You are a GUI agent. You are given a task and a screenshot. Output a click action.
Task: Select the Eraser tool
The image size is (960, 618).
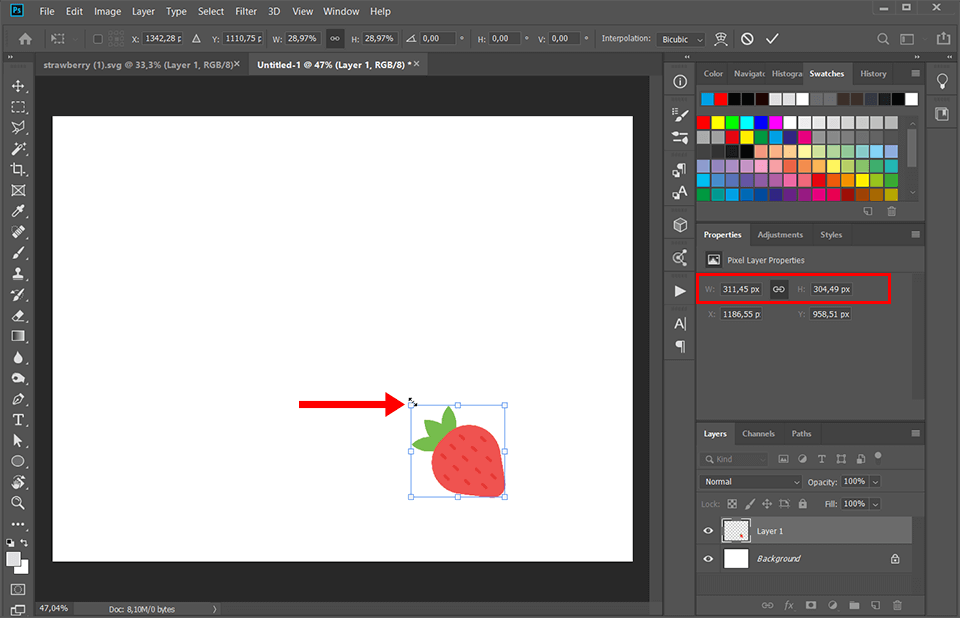click(x=18, y=315)
